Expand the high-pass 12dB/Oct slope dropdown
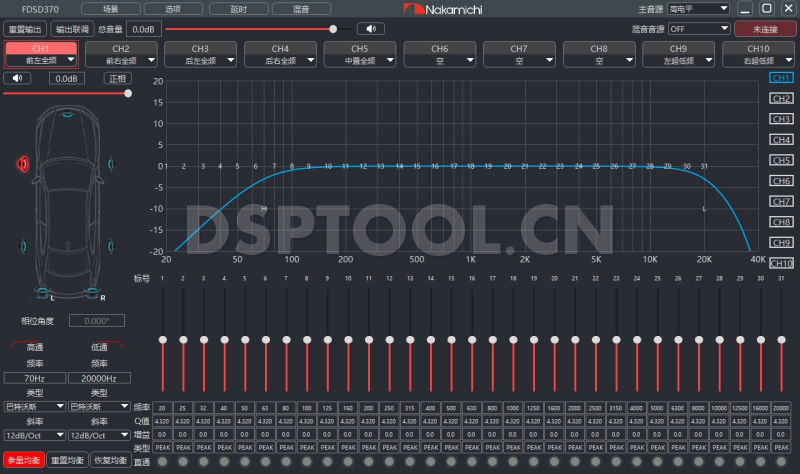 33,435
